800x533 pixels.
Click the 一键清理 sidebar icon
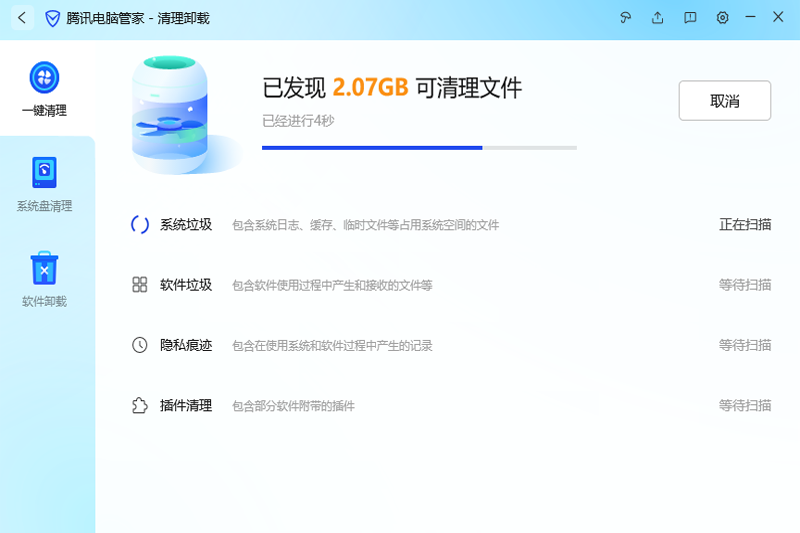[x=45, y=77]
